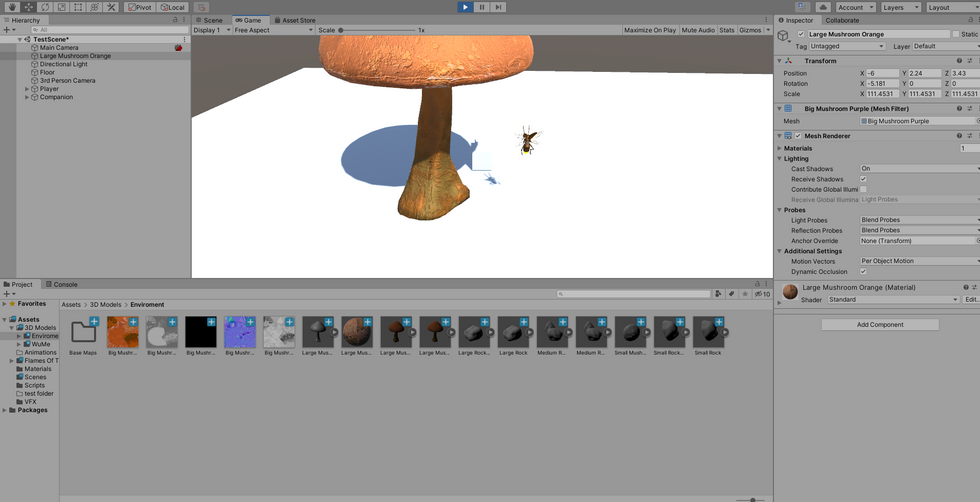The width and height of the screenshot is (980, 502).
Task: Switch to the Scene tab
Action: pos(209,20)
